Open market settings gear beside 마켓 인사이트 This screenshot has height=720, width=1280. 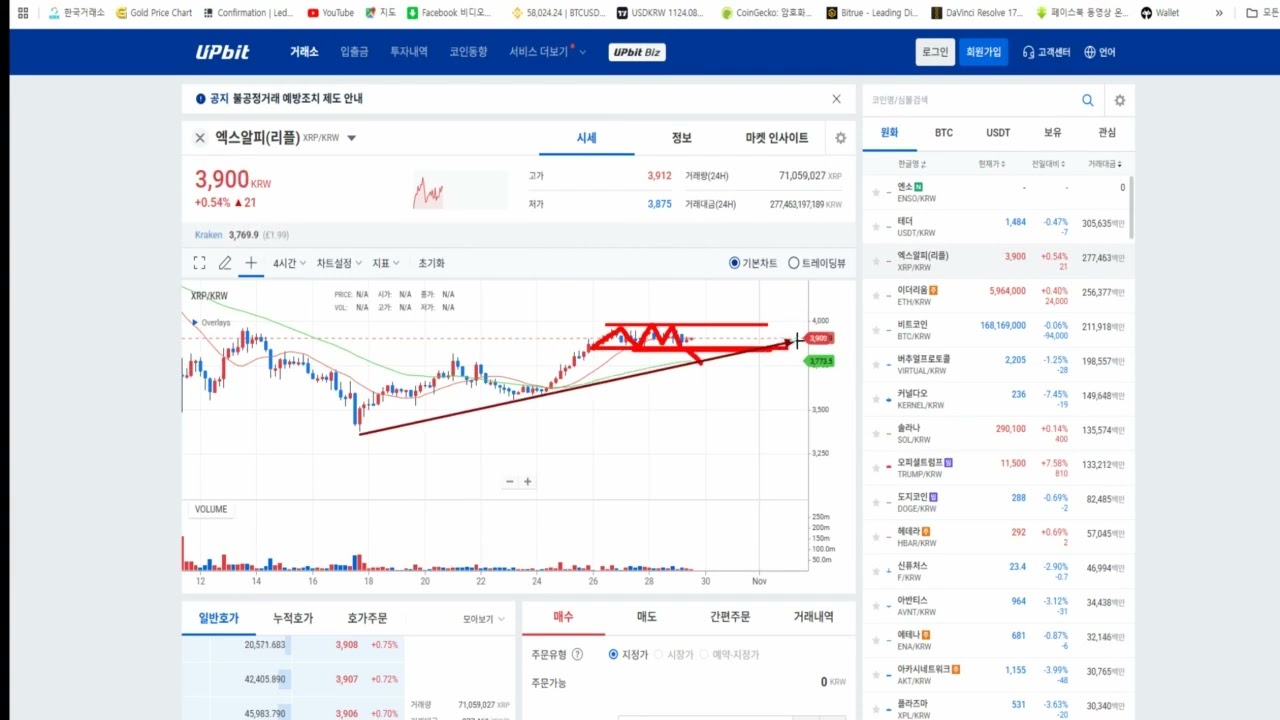pos(841,138)
